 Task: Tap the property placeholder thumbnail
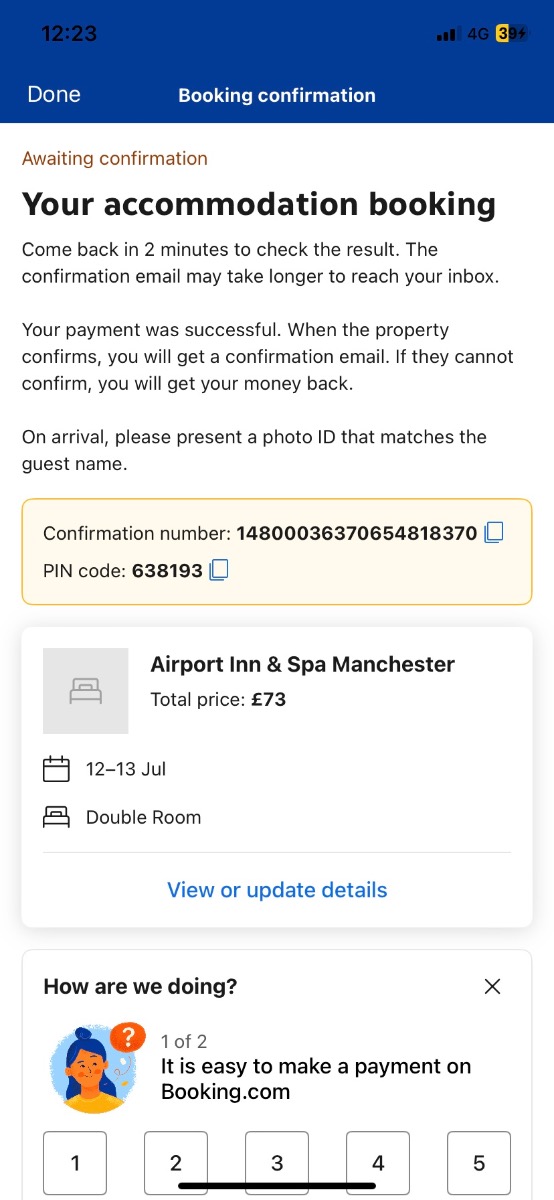coord(86,691)
